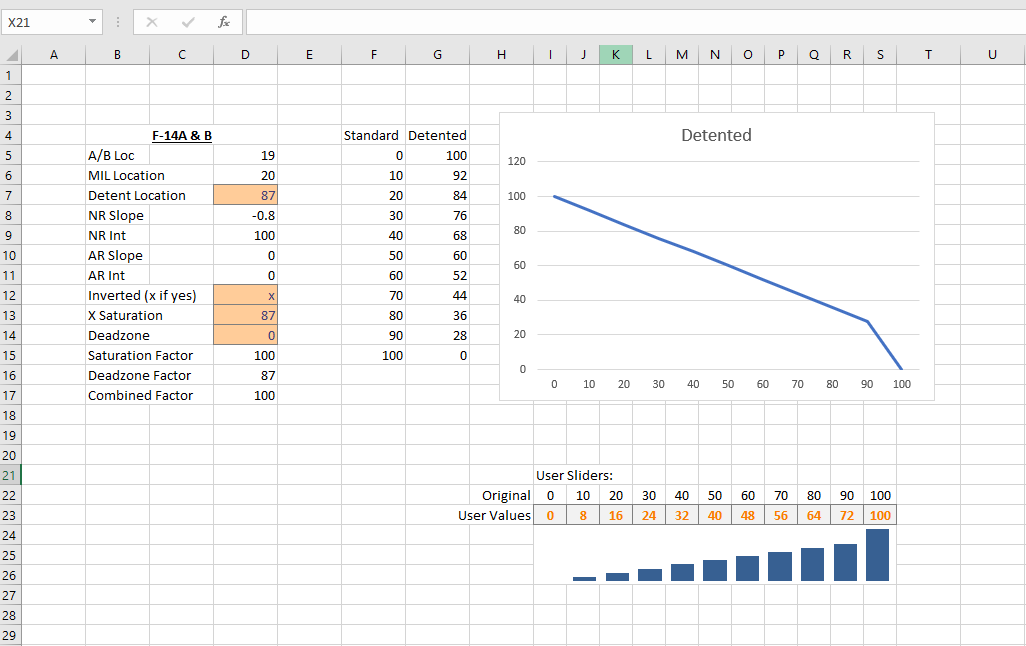1026x646 pixels.
Task: Click the slider bar under user value 64
Action: pyautogui.click(x=812, y=564)
